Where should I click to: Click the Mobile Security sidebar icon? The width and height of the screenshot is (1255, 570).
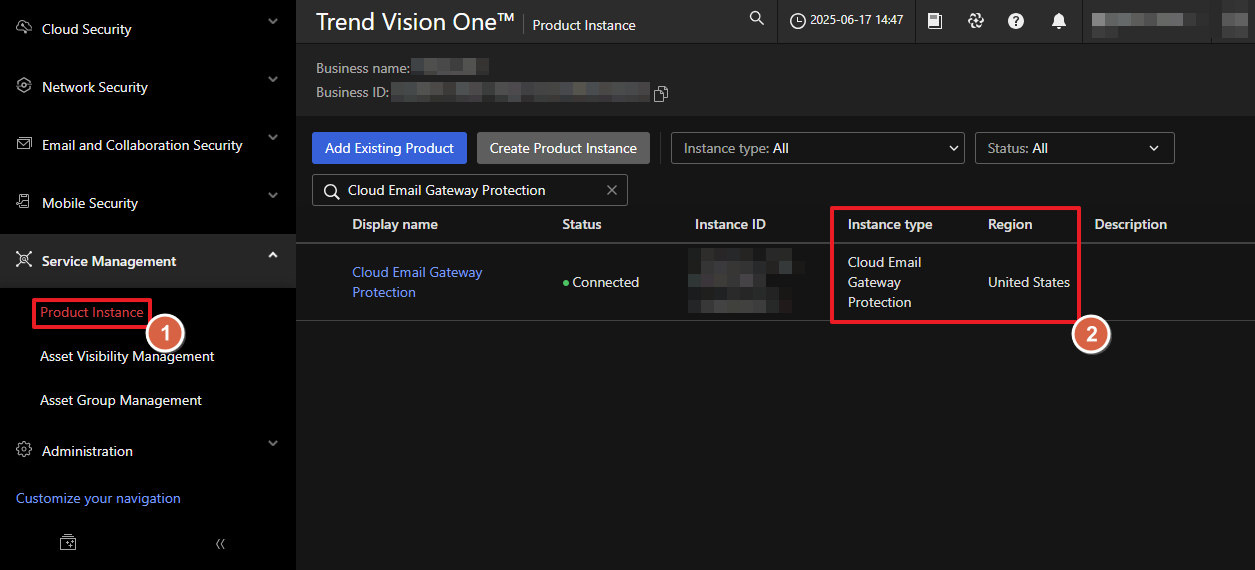coord(24,202)
